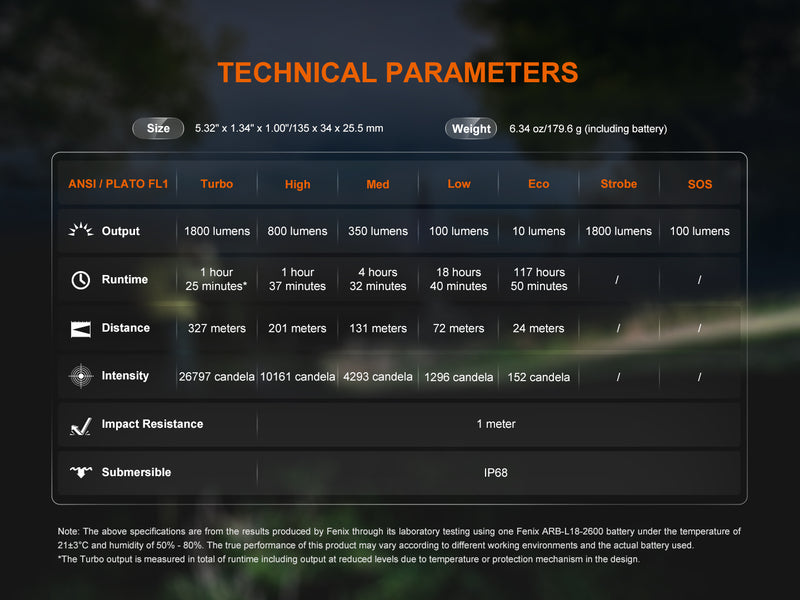Click the Submersible water icon
The width and height of the screenshot is (800, 600).
[x=81, y=472]
